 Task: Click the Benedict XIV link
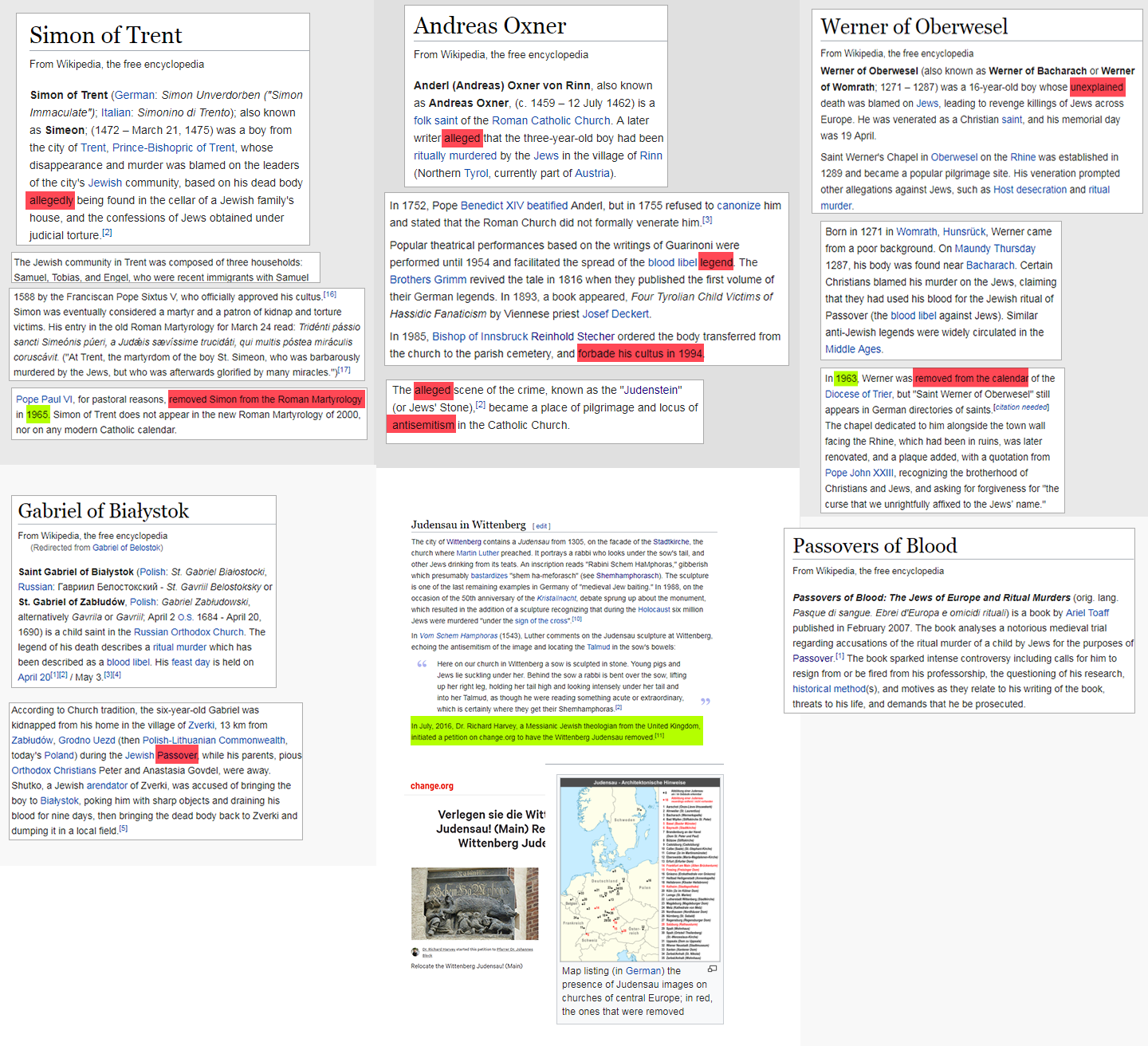tap(491, 206)
